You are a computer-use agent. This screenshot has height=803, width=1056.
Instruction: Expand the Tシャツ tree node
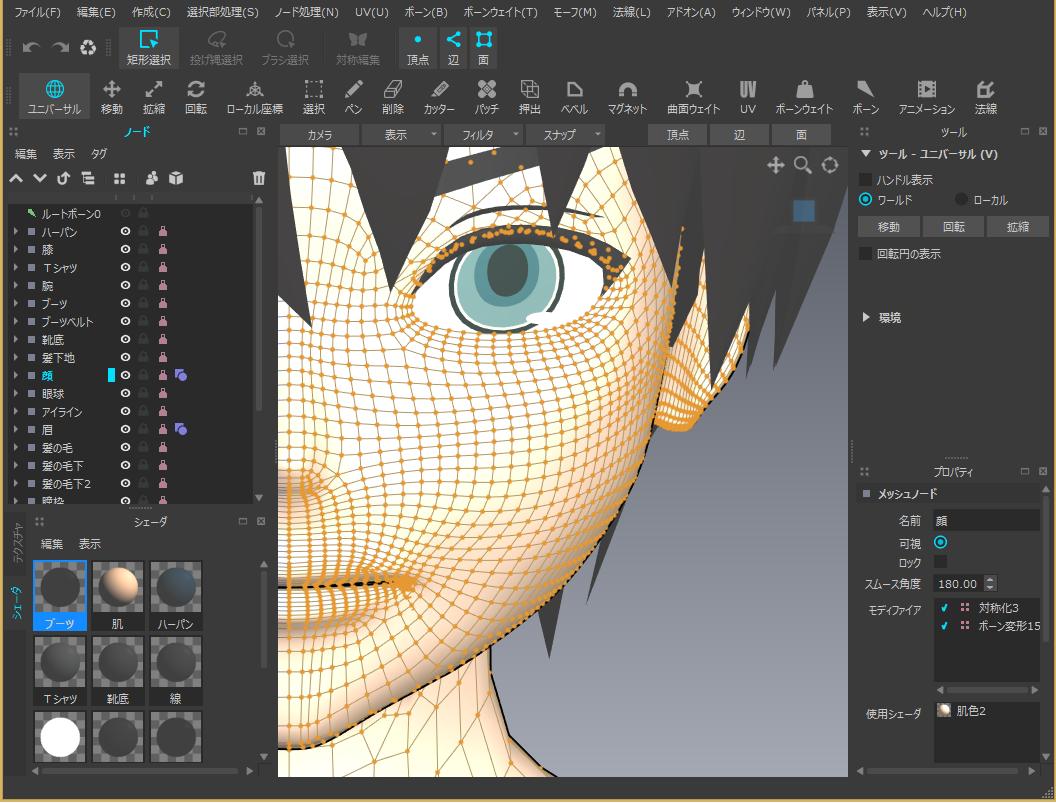point(15,267)
